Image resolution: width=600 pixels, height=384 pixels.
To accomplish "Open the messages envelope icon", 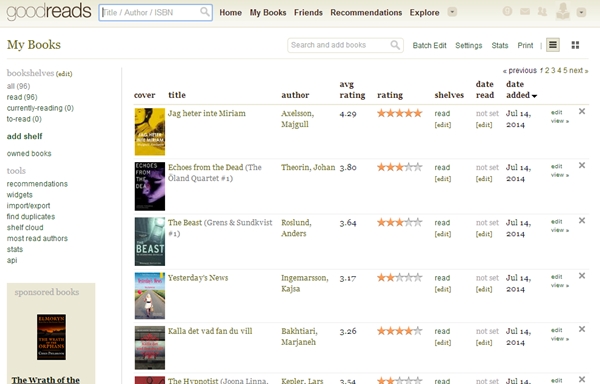I will click(525, 11).
